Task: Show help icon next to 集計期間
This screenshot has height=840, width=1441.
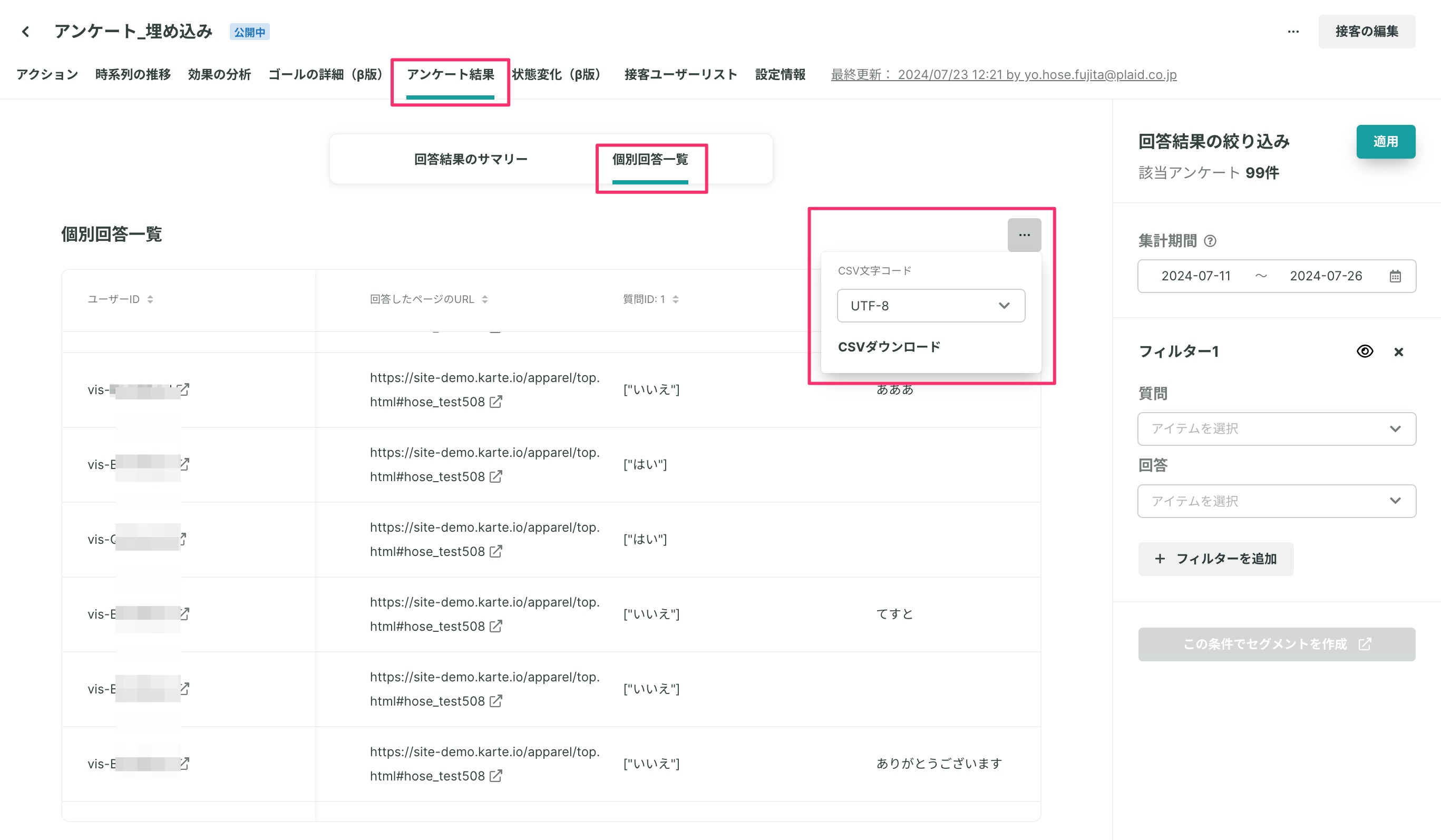Action: pyautogui.click(x=1210, y=241)
